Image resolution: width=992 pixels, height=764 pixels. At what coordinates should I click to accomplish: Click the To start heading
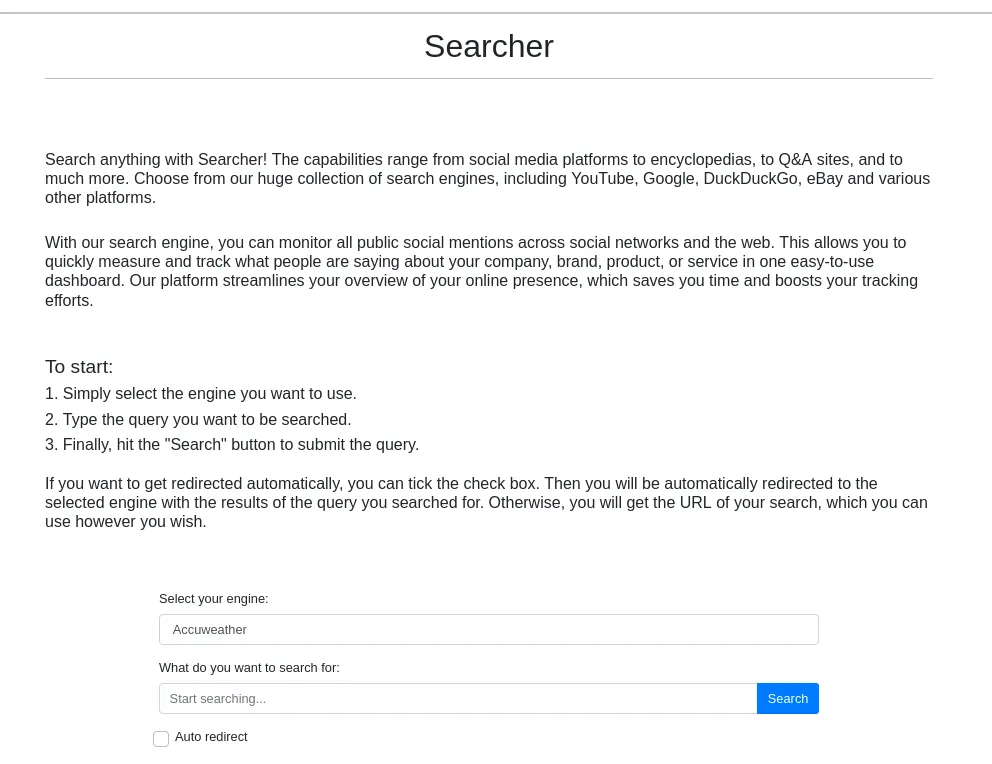[79, 366]
